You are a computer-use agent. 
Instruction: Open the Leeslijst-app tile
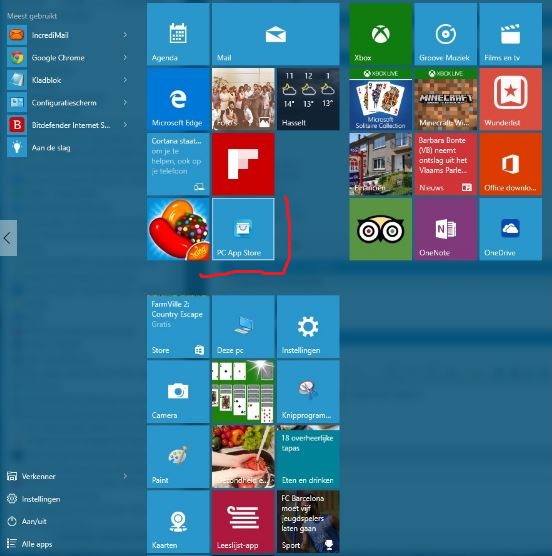243,522
